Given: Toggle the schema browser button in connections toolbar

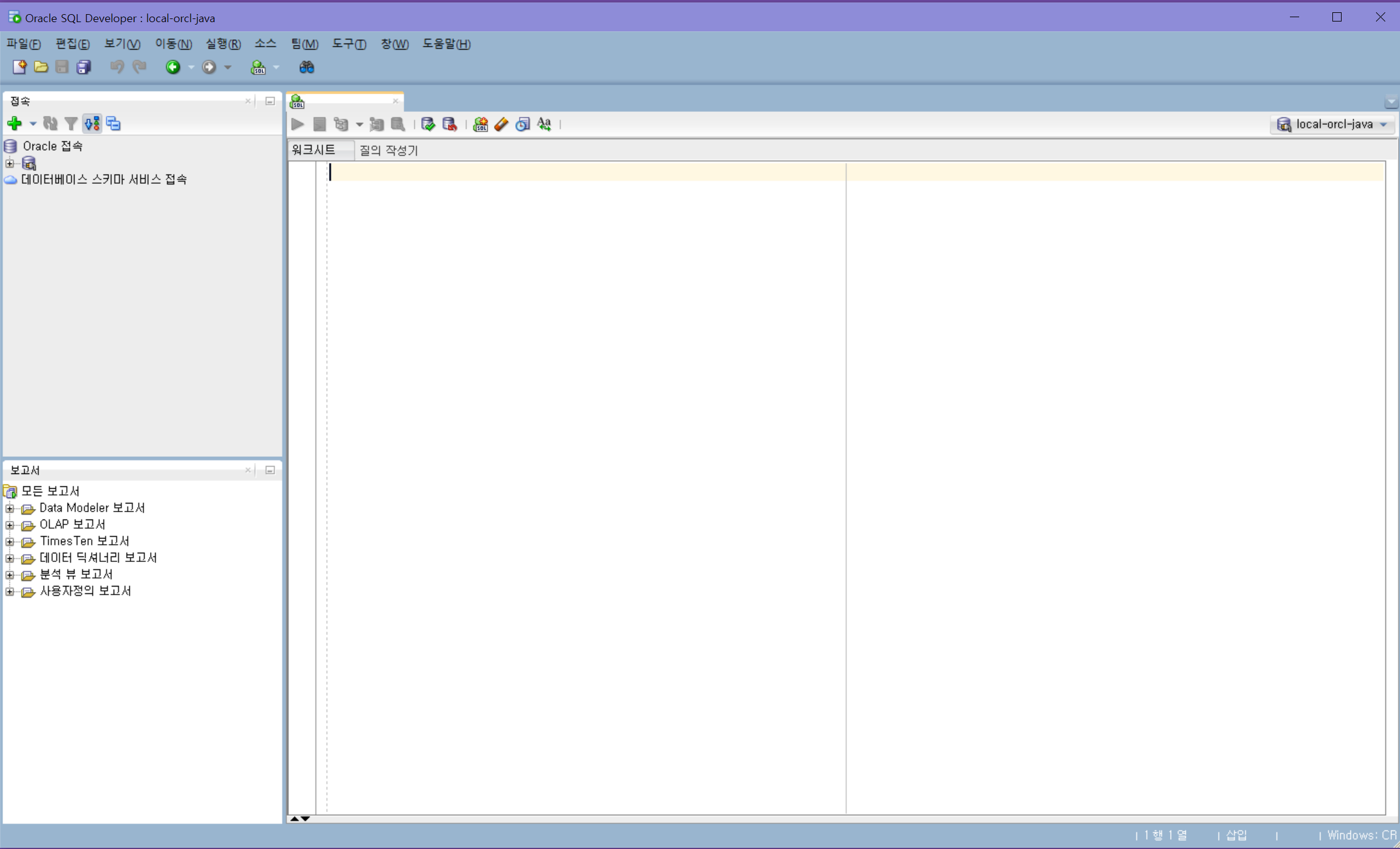Looking at the screenshot, I should point(92,124).
